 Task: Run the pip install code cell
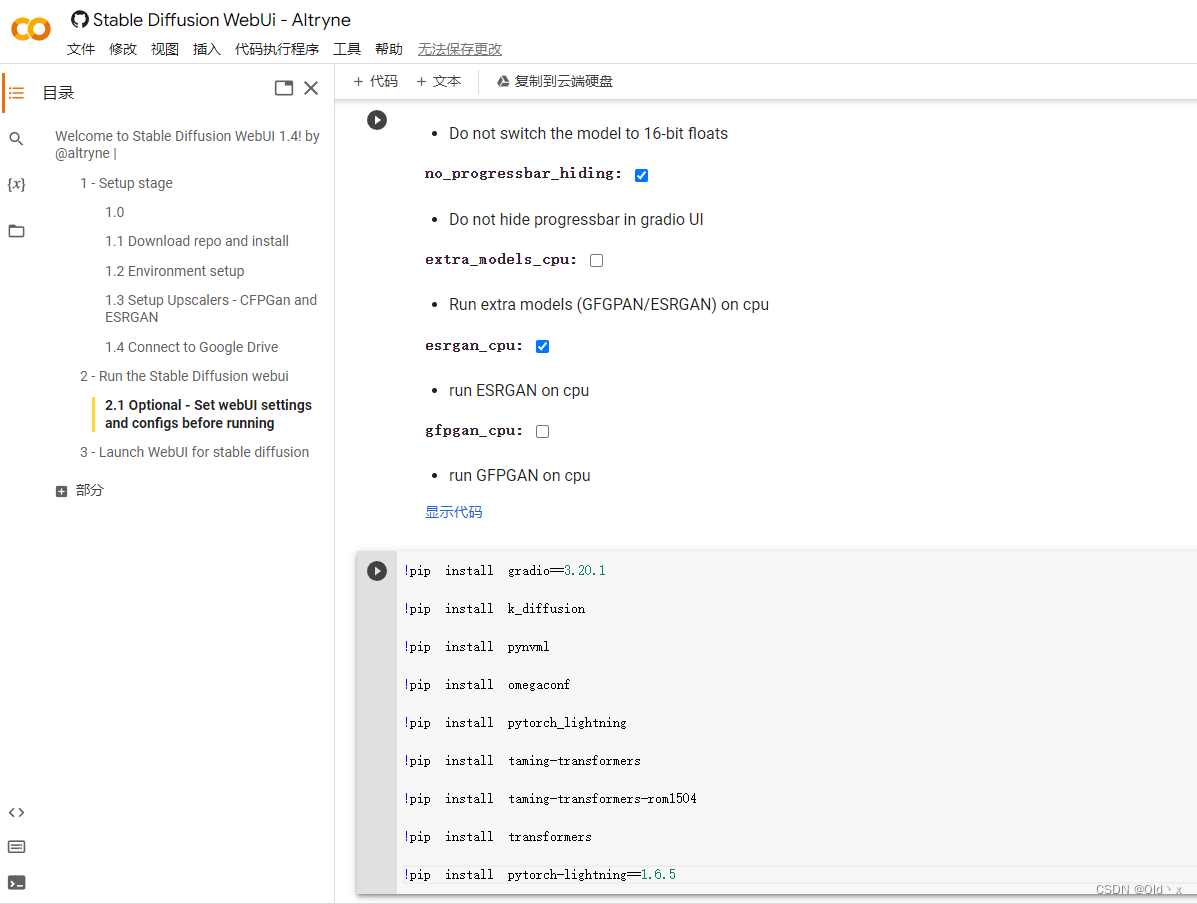click(377, 571)
